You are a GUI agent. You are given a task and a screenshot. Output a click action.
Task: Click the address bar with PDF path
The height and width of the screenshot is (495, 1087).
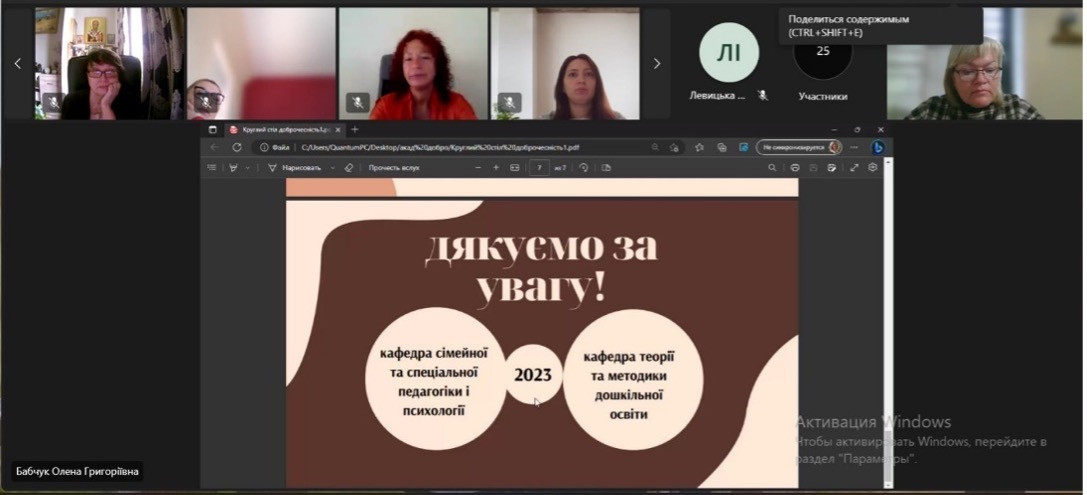click(x=440, y=147)
